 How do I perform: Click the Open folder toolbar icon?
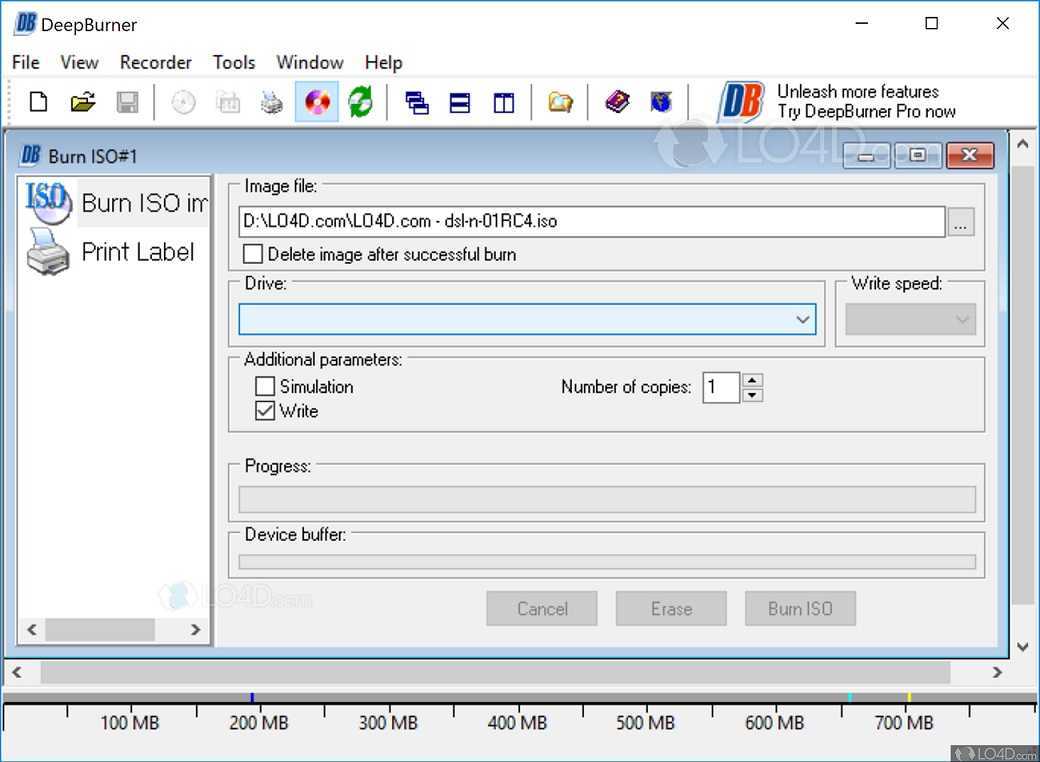83,102
